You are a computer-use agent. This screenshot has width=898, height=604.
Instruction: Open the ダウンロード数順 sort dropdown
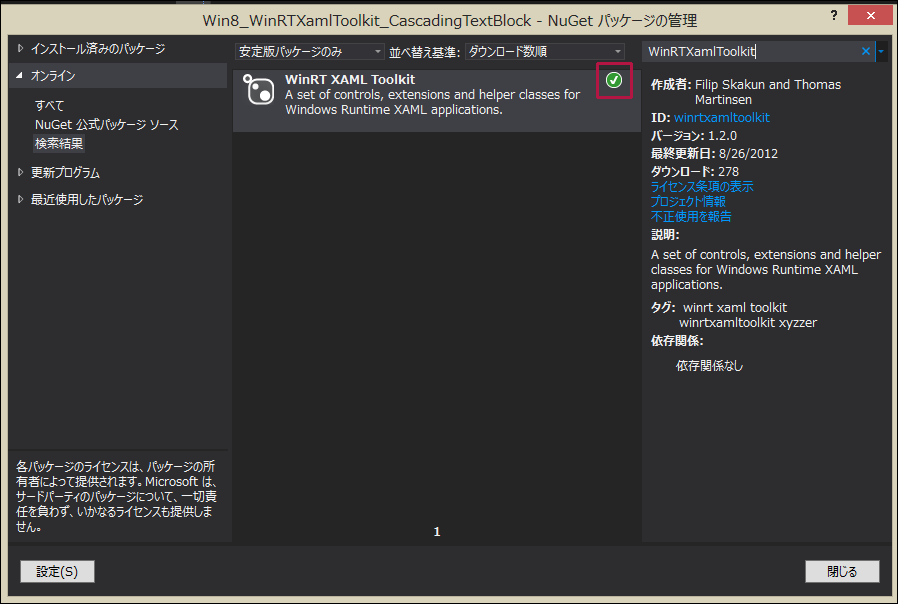point(545,52)
